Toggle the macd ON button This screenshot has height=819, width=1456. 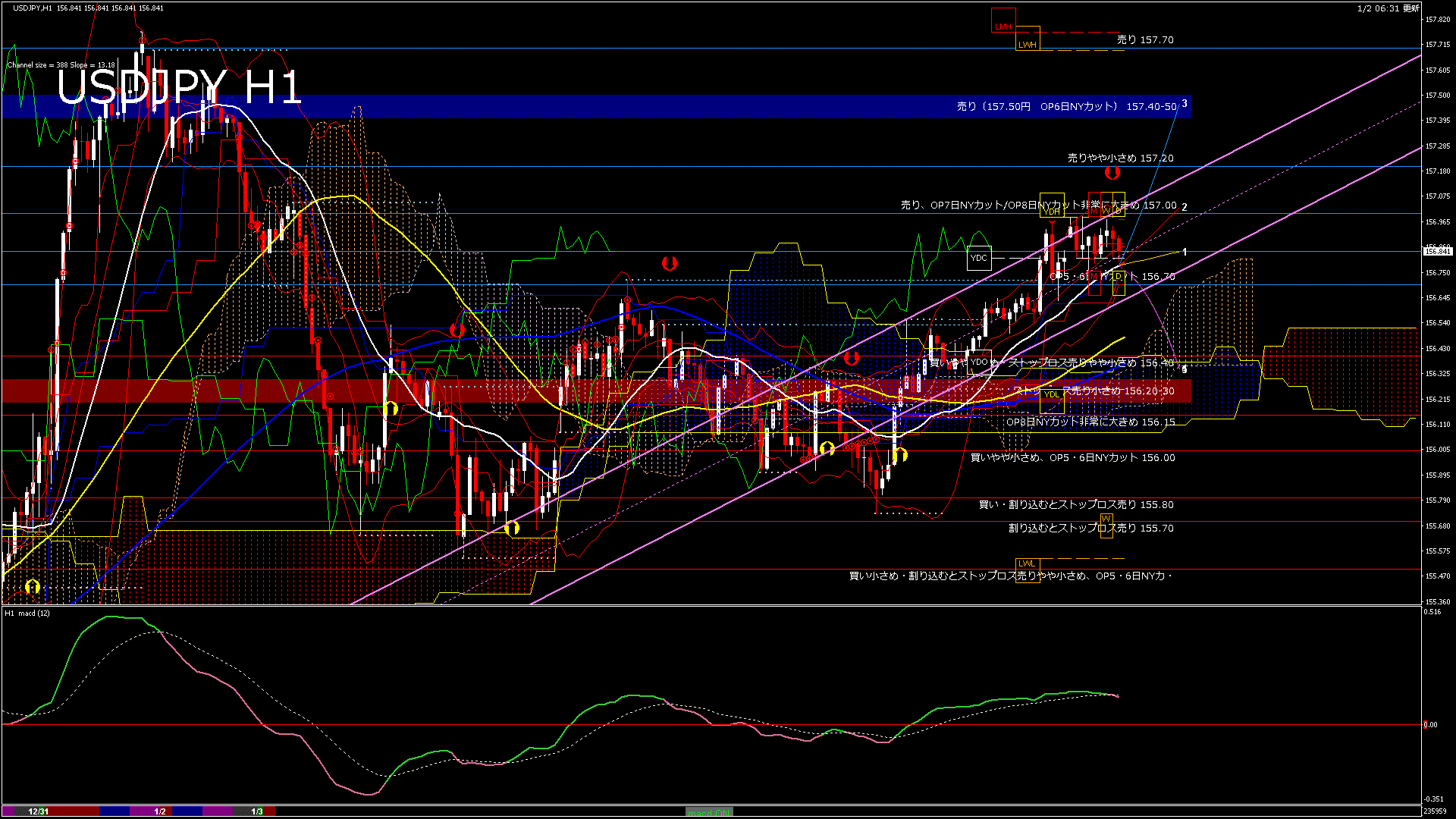click(709, 812)
